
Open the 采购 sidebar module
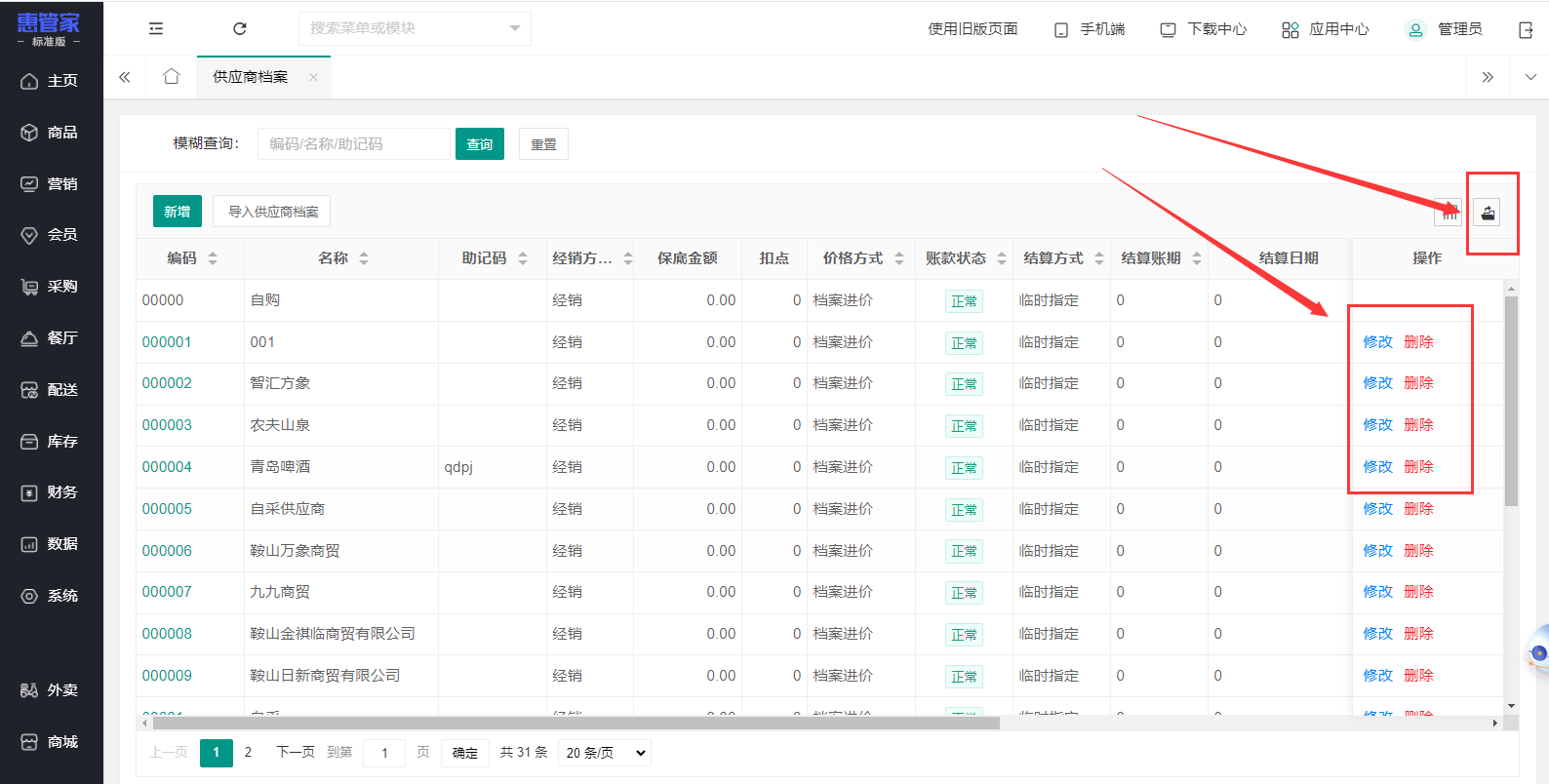[x=51, y=287]
